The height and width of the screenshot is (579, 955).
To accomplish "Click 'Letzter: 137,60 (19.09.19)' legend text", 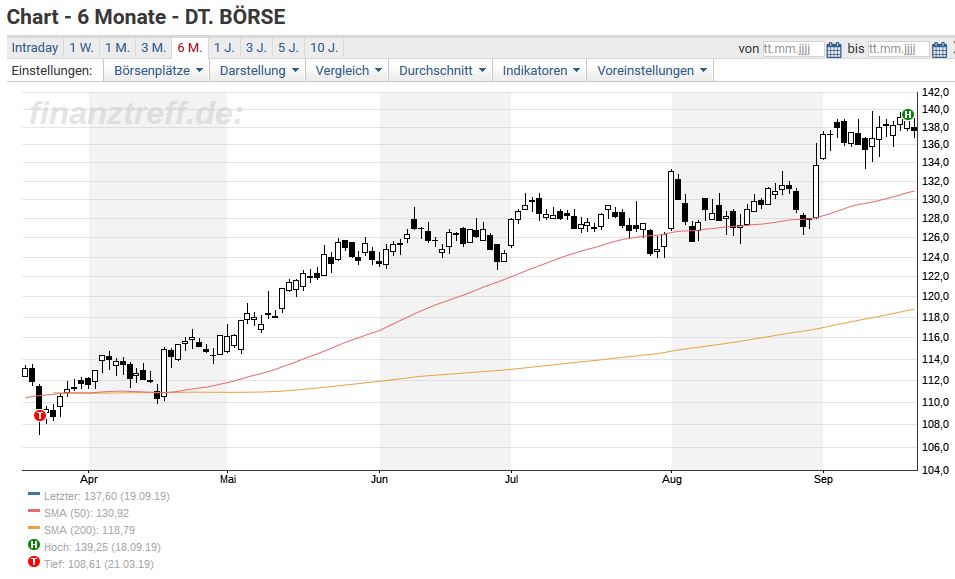I will point(107,496).
